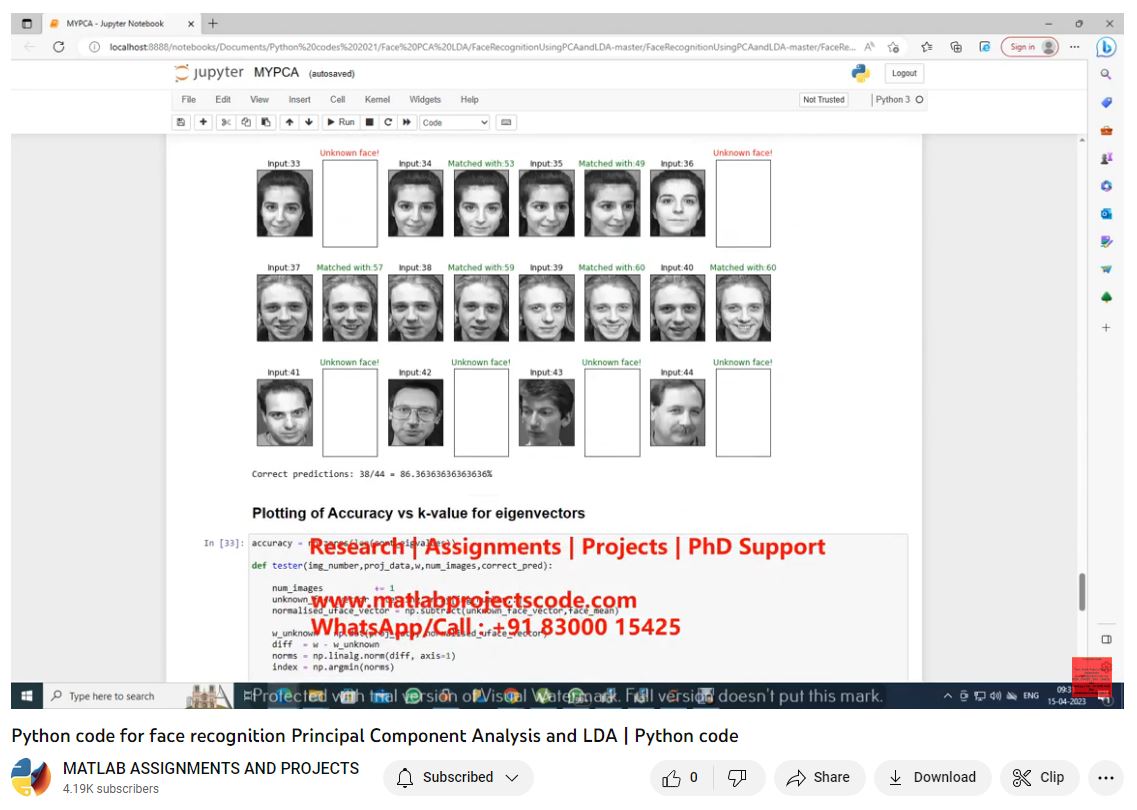Click the browser address bar URL
This screenshot has width=1137, height=810.
481,47
